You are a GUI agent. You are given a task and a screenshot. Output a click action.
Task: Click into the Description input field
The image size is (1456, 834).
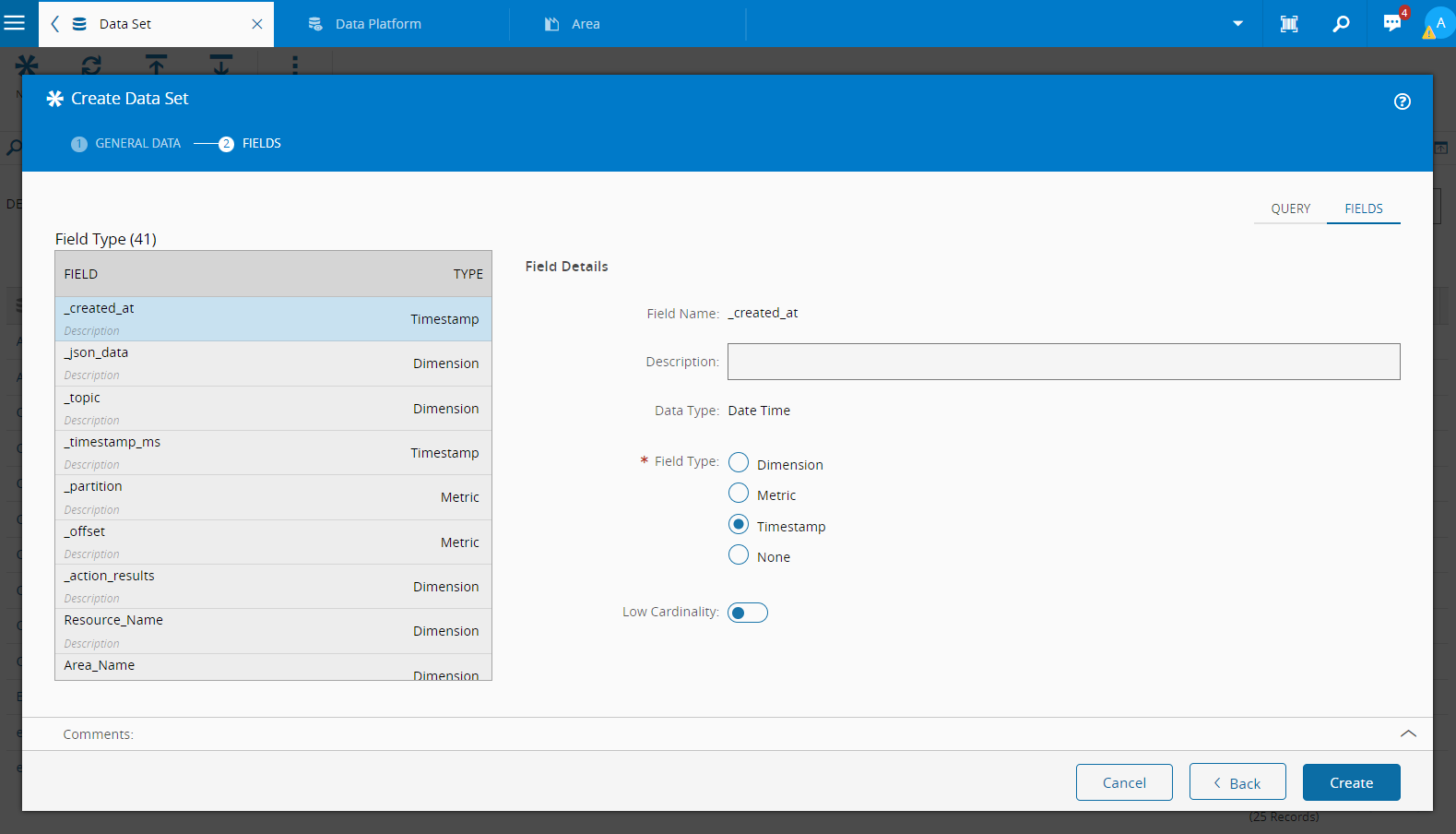click(1063, 362)
